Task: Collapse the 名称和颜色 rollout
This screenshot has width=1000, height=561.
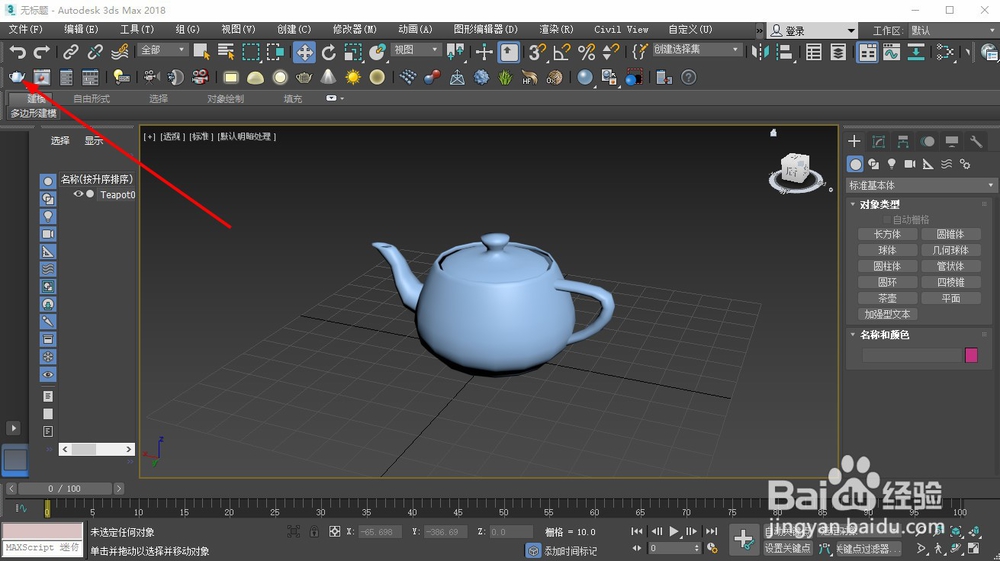Action: 884,335
